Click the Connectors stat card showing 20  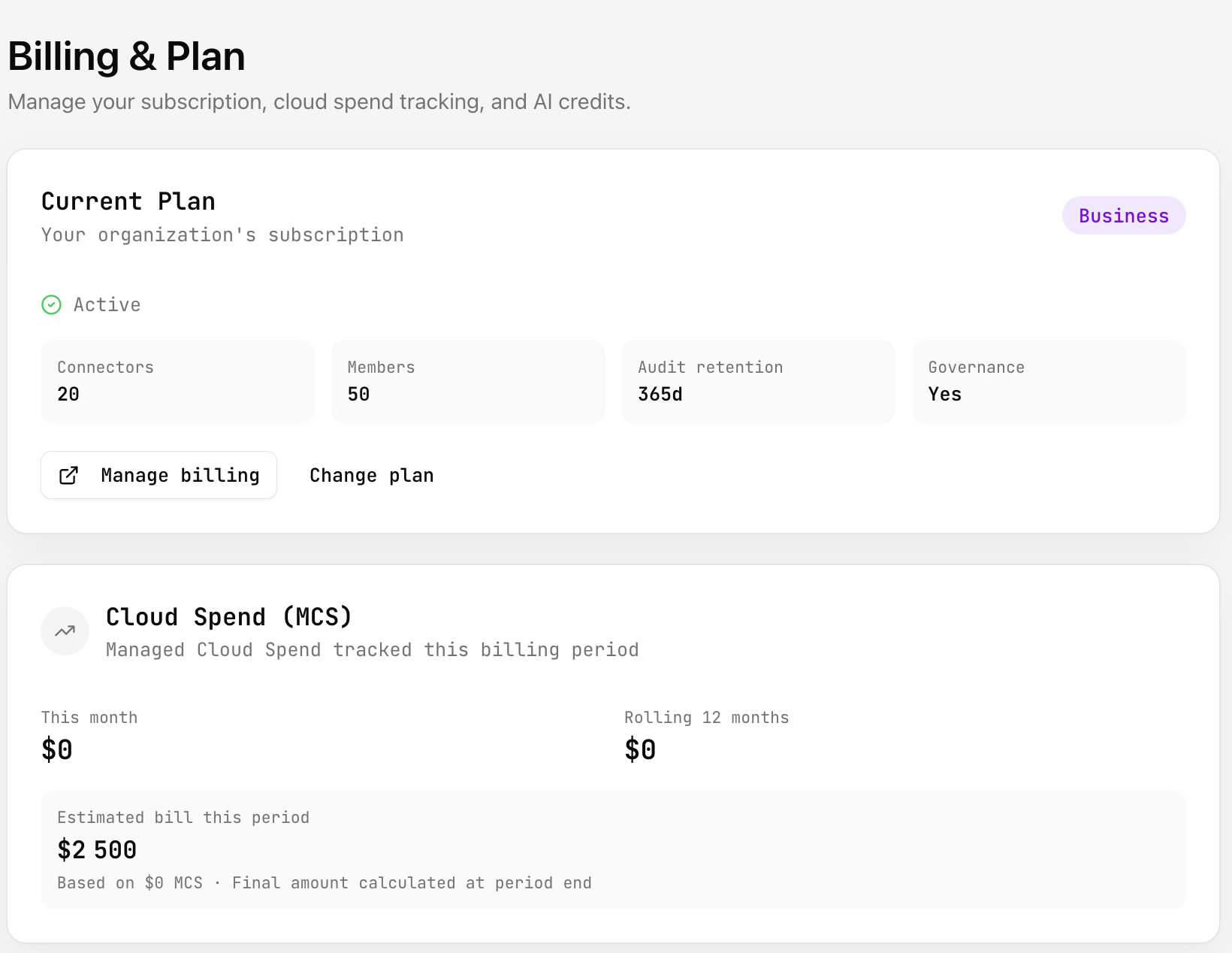pyautogui.click(x=177, y=381)
